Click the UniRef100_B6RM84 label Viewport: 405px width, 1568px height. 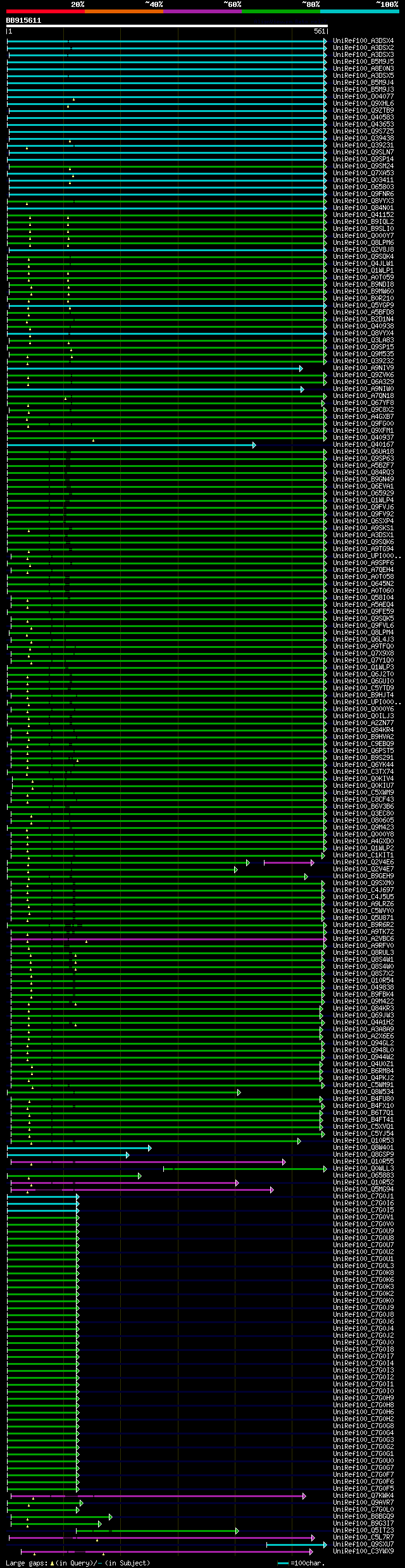[363, 1071]
